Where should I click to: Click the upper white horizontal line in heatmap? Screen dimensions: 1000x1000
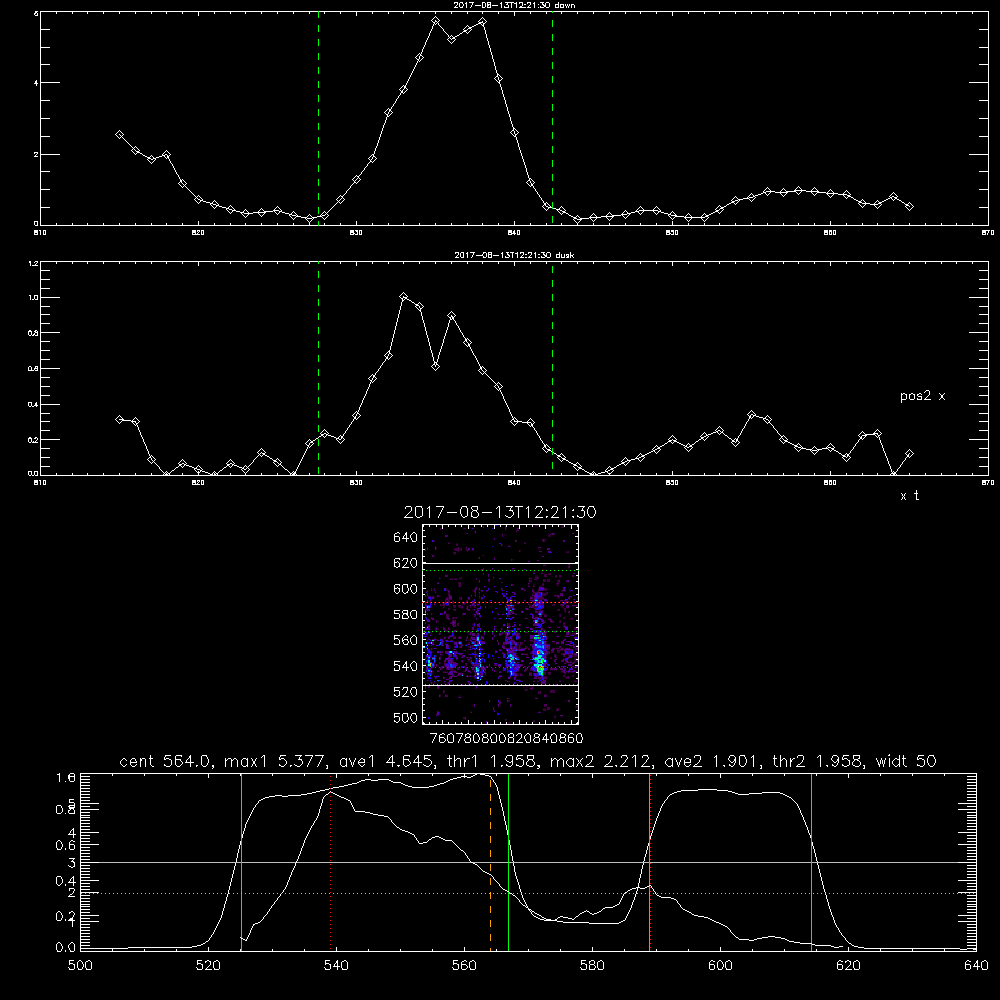(x=501, y=563)
